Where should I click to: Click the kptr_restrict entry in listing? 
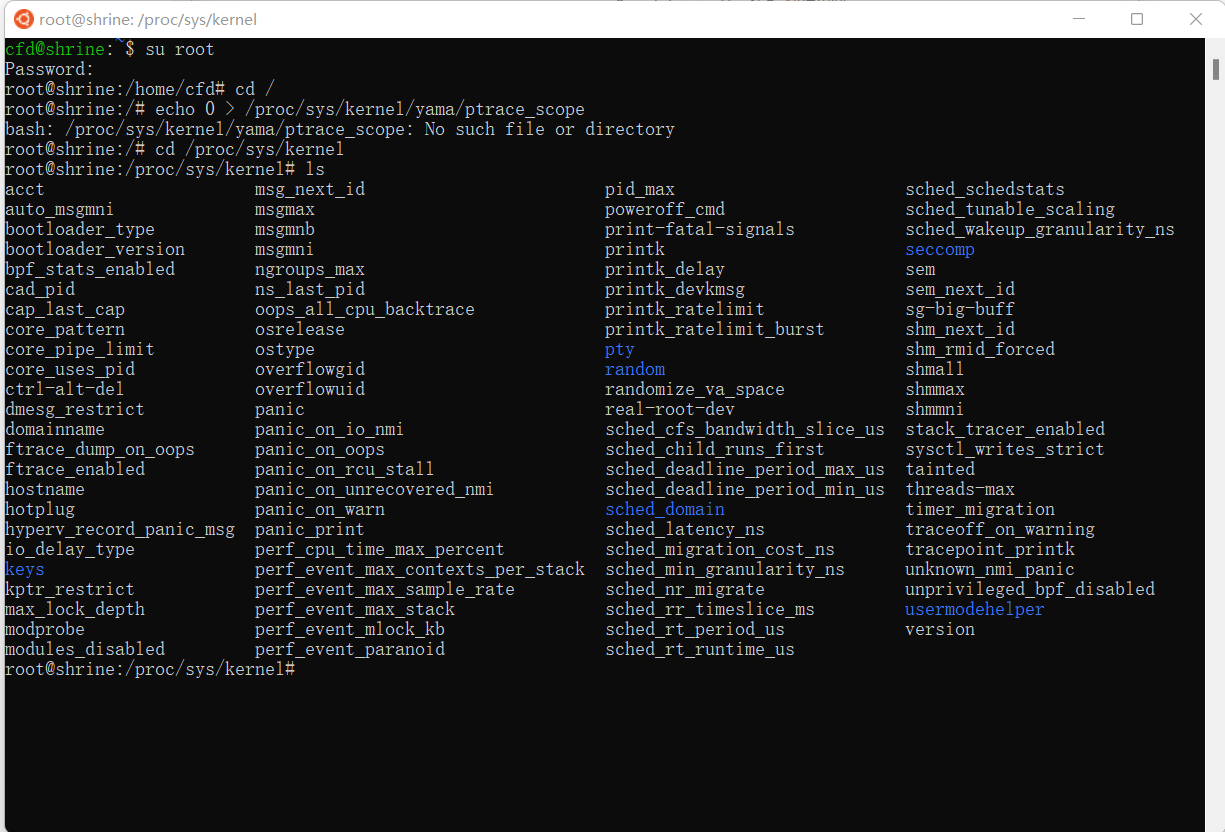click(x=70, y=589)
